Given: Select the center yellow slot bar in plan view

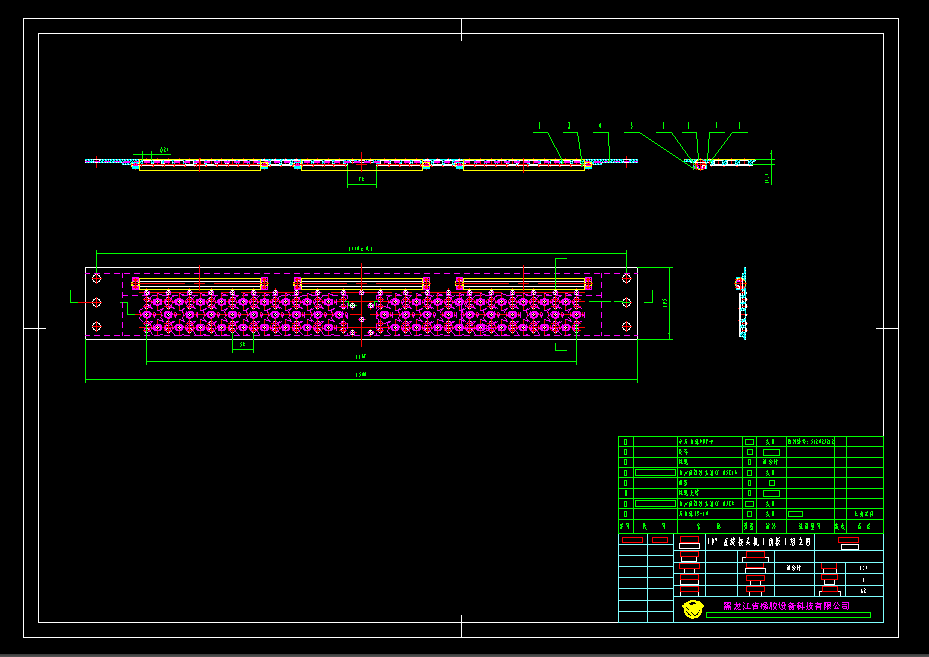Looking at the screenshot, I should point(362,284).
